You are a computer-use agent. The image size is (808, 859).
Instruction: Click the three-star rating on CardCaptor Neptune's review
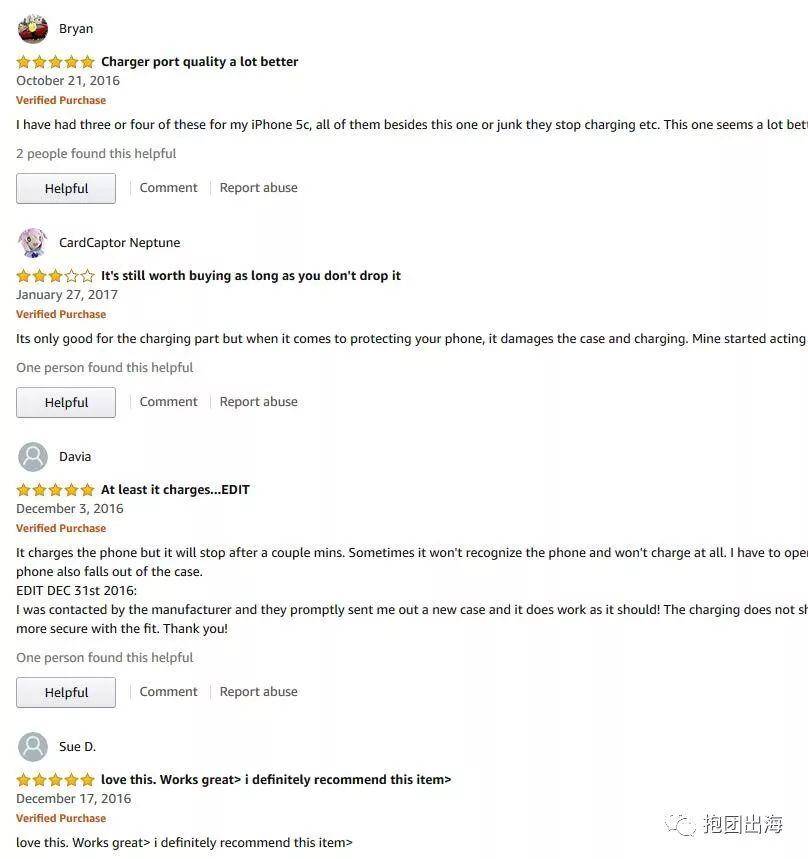[56, 276]
